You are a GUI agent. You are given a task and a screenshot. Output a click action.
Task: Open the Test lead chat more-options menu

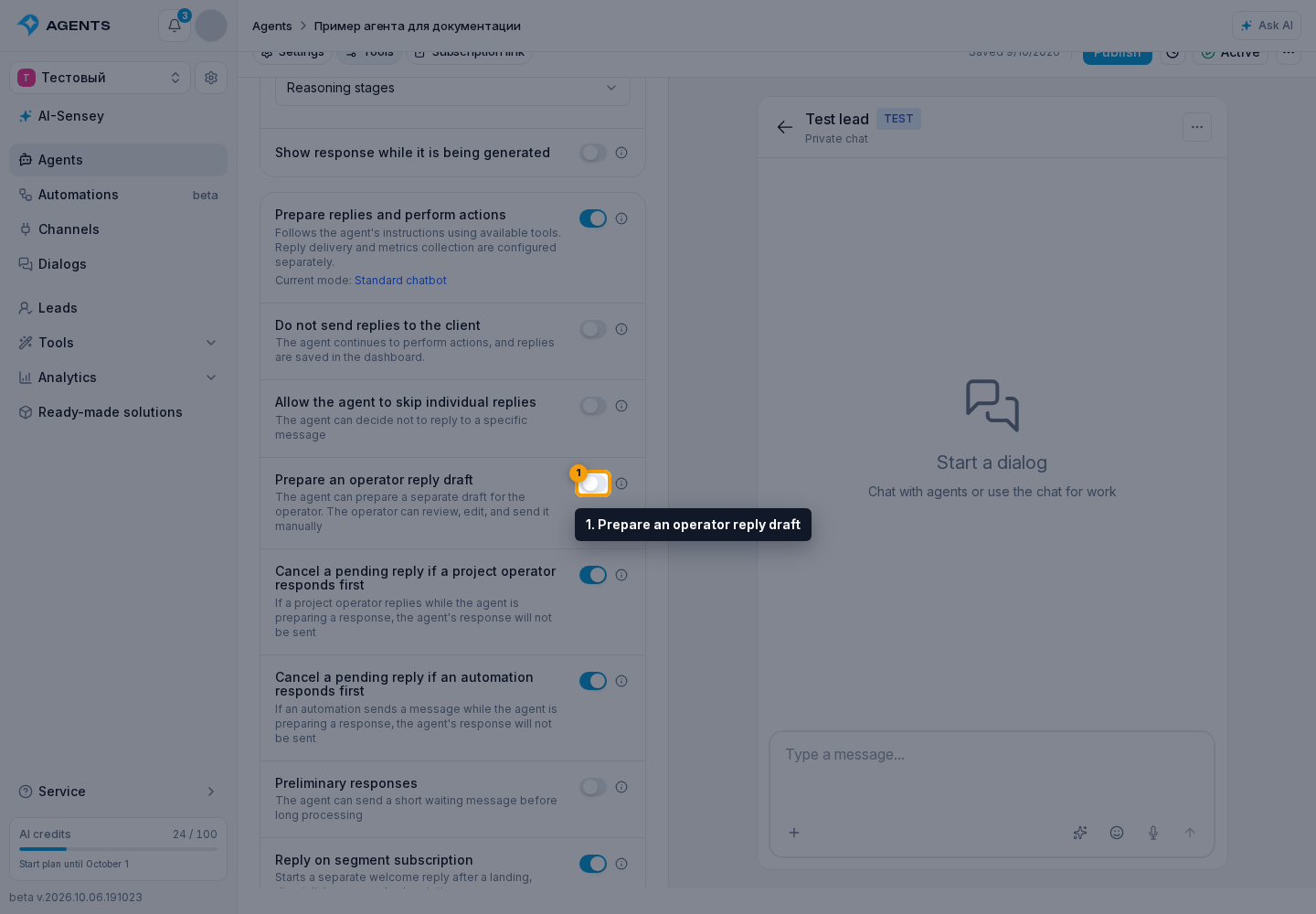coord(1197,127)
